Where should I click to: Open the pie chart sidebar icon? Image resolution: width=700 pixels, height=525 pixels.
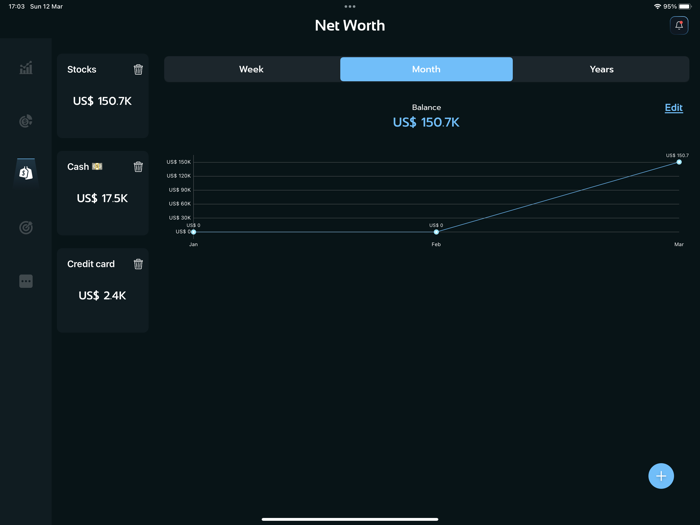(x=26, y=121)
